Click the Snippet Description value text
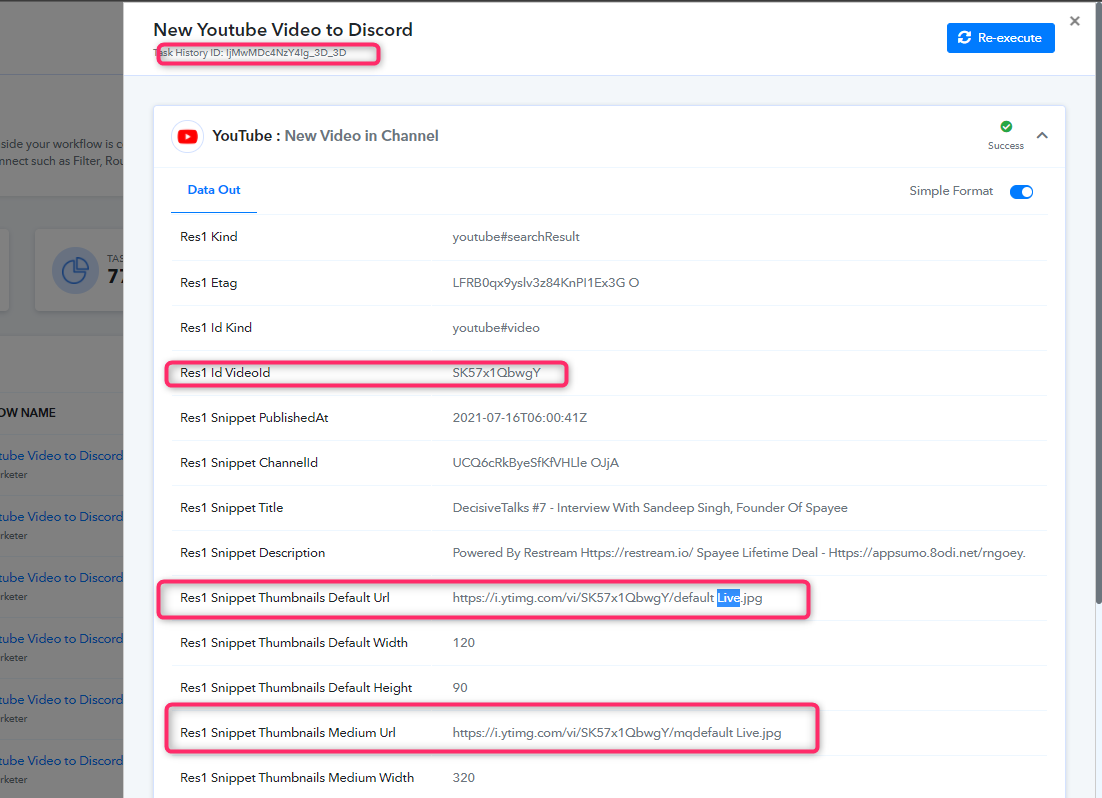1102x798 pixels. click(739, 553)
